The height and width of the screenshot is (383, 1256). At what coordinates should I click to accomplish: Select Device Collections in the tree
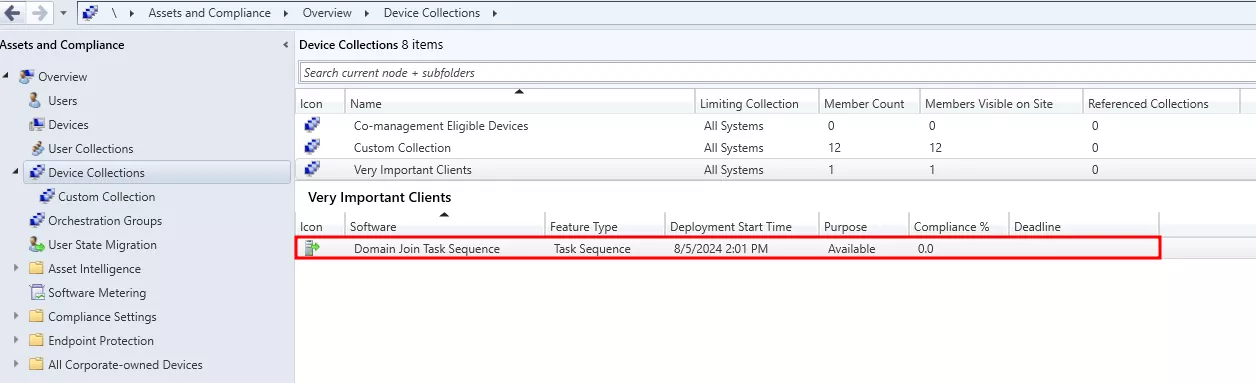pos(96,173)
